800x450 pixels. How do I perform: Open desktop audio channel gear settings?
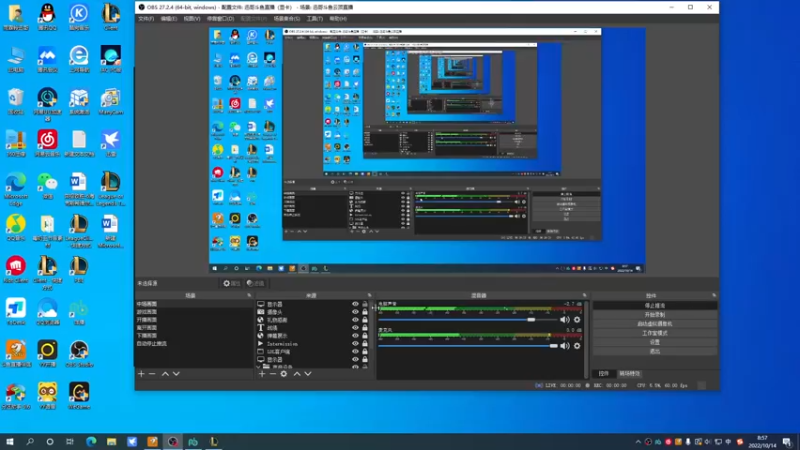[x=577, y=320]
